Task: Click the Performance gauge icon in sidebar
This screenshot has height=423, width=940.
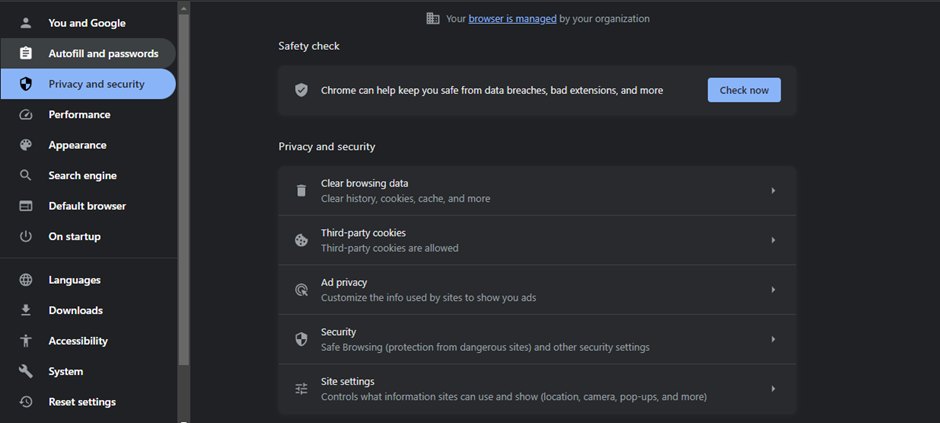Action: coord(27,115)
